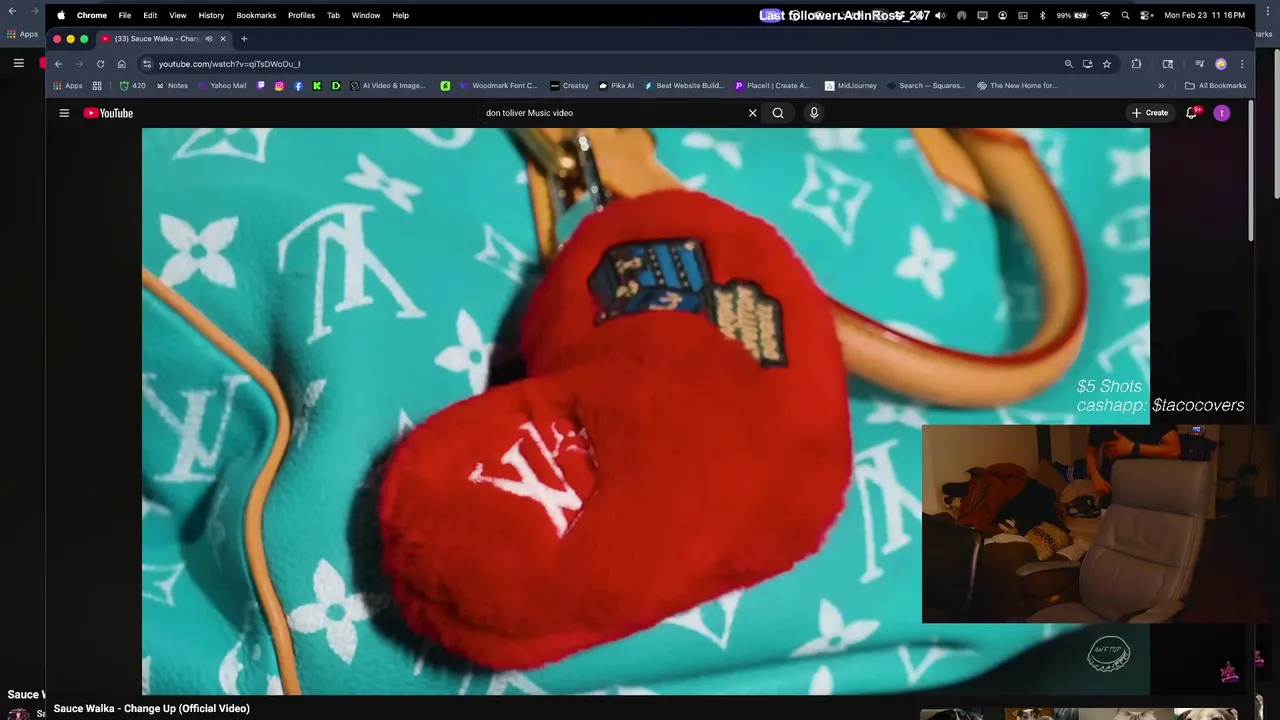Select the Sauce Walka YouTube tab
The image size is (1280, 720).
point(163,39)
